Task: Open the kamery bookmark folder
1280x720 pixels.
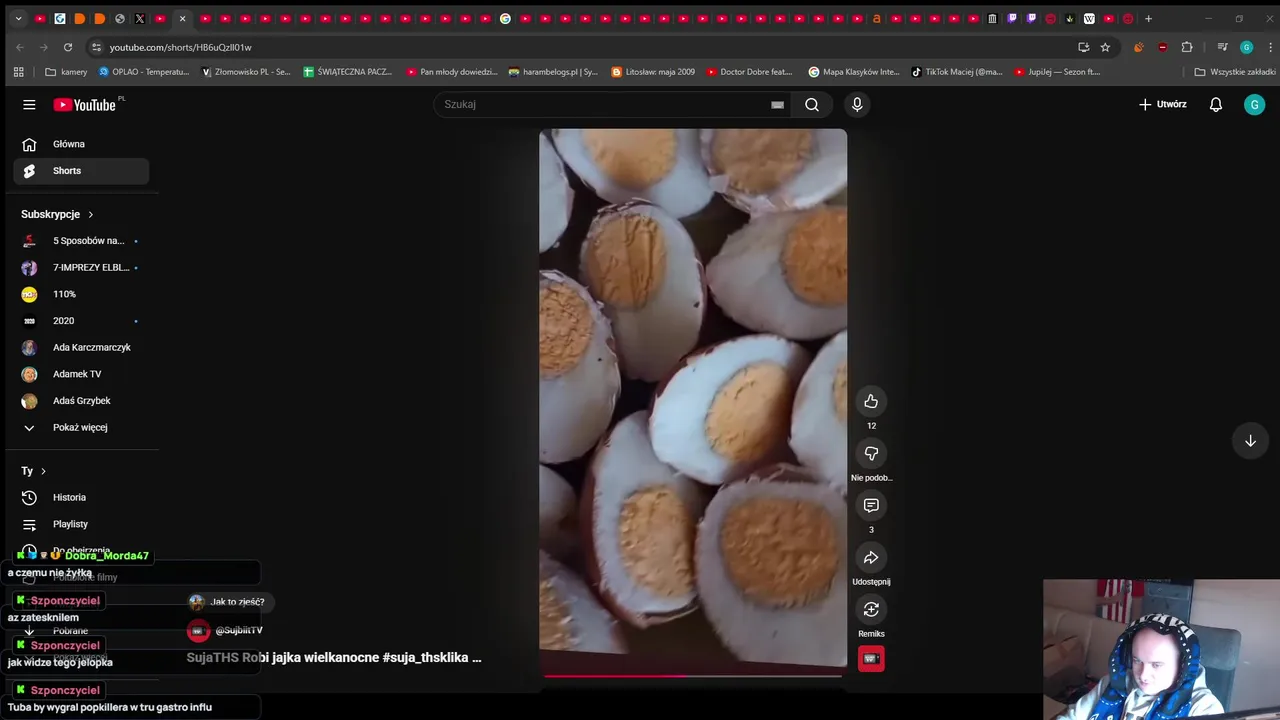Action: [x=66, y=72]
